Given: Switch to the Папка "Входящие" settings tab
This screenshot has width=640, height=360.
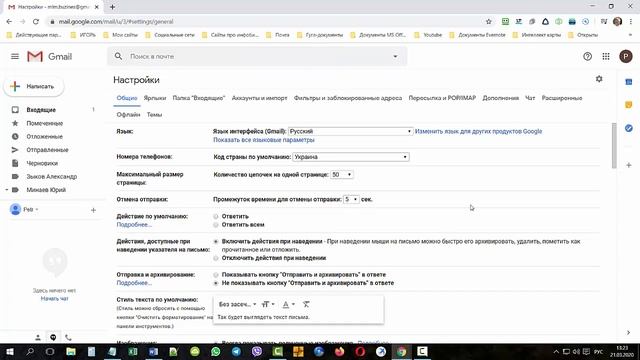Looking at the screenshot, I should click(x=199, y=98).
